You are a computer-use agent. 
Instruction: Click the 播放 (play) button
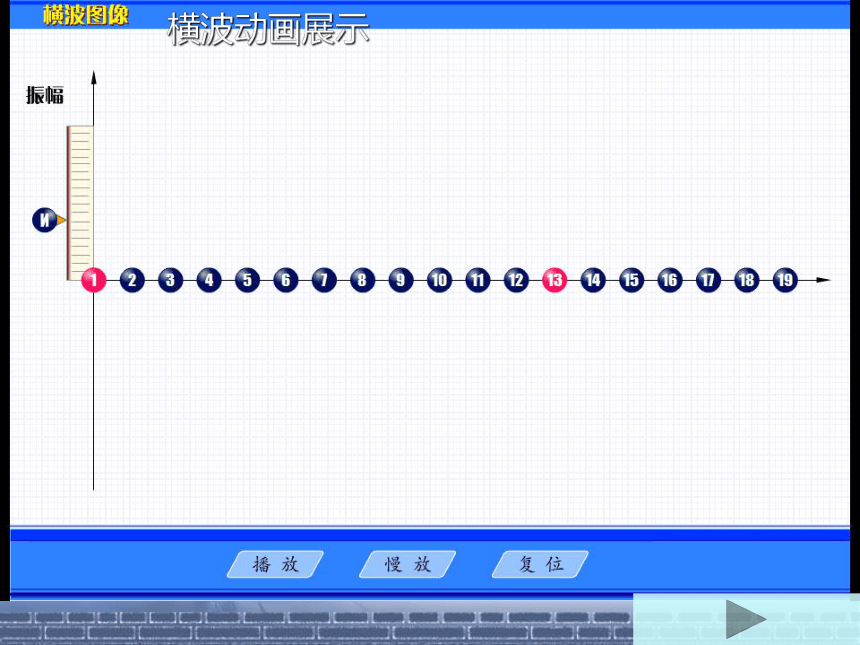[x=275, y=564]
